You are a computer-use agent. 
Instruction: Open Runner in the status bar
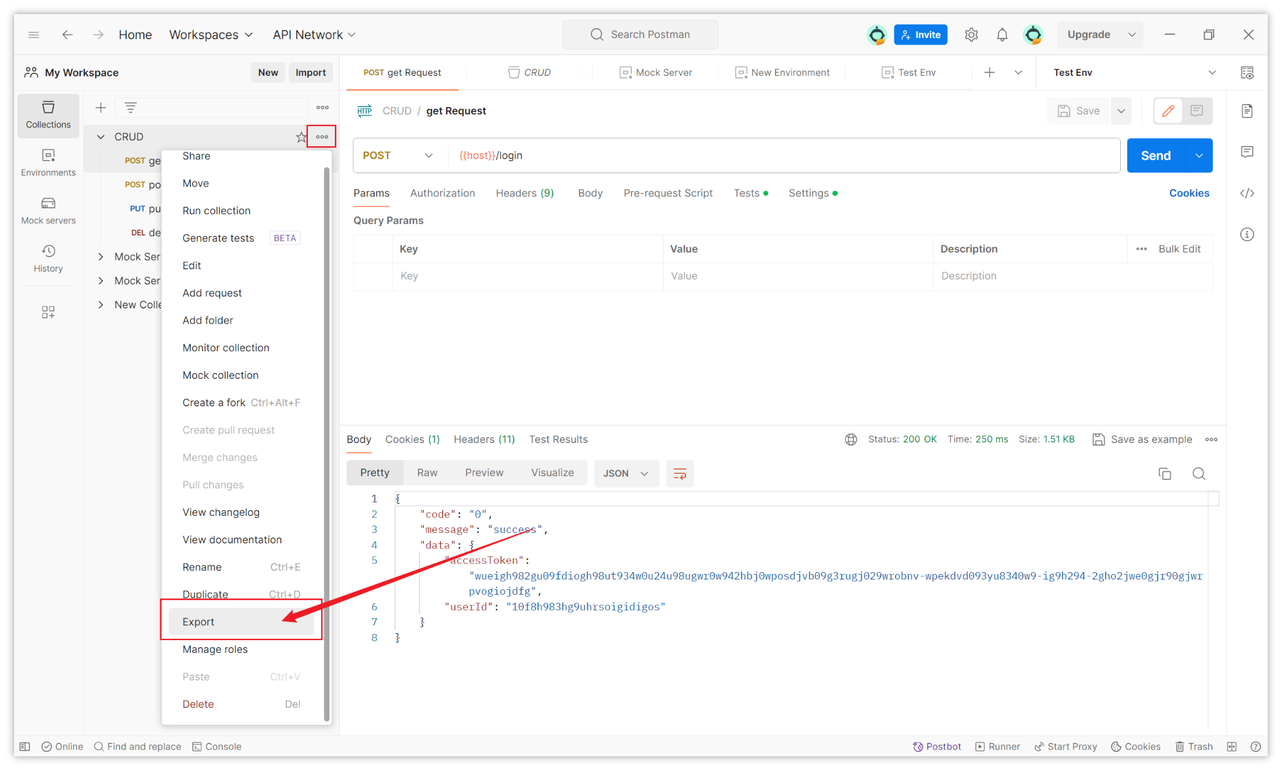click(x=998, y=746)
